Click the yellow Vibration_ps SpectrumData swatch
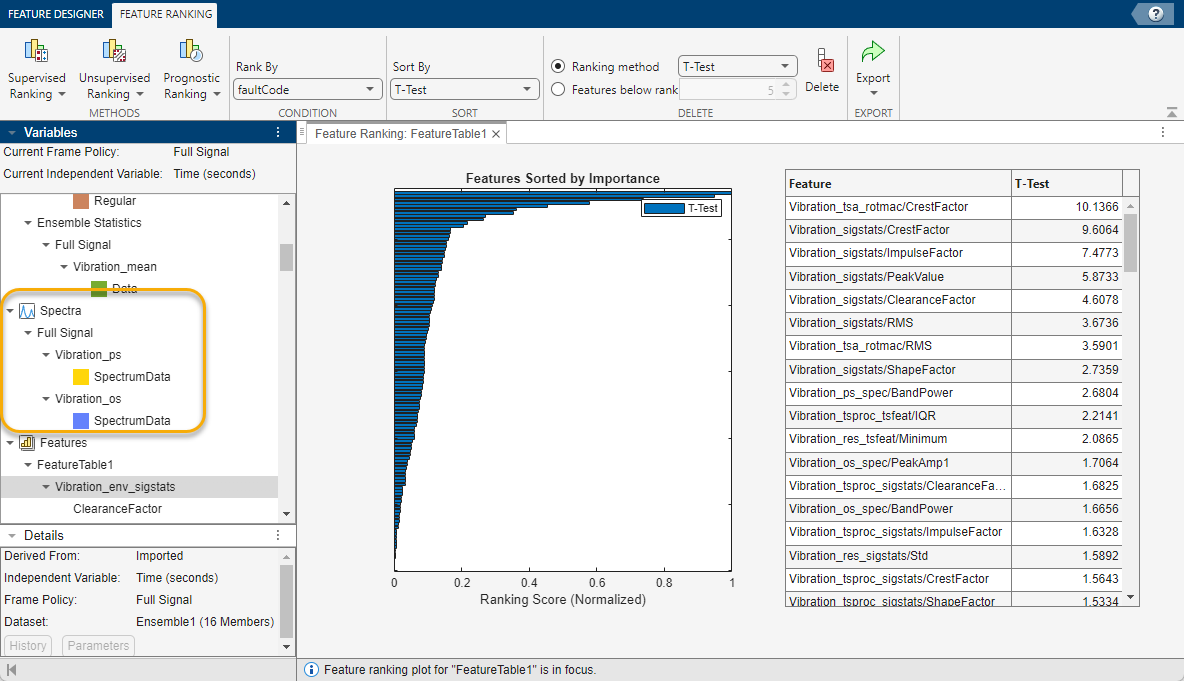Image resolution: width=1184 pixels, height=681 pixels. 81,377
